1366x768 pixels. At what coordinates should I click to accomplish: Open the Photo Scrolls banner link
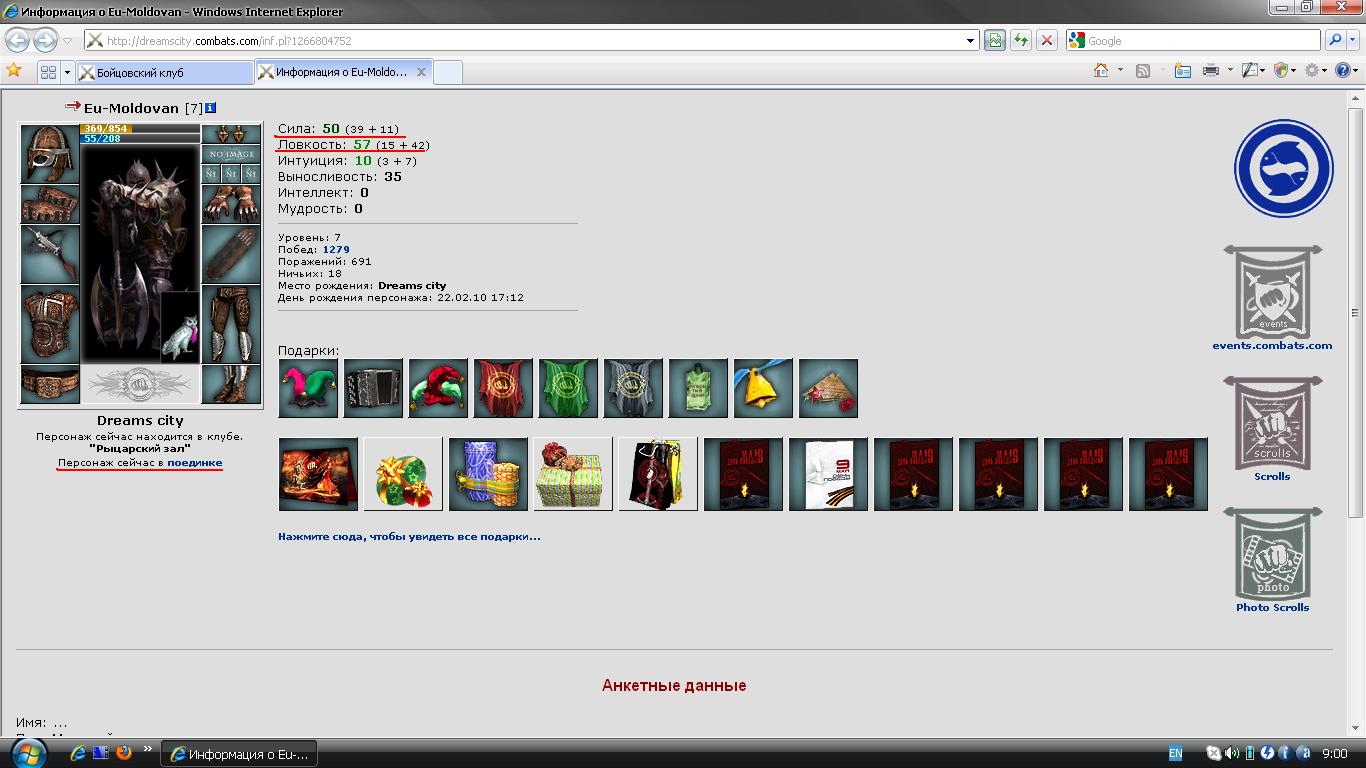coord(1272,560)
